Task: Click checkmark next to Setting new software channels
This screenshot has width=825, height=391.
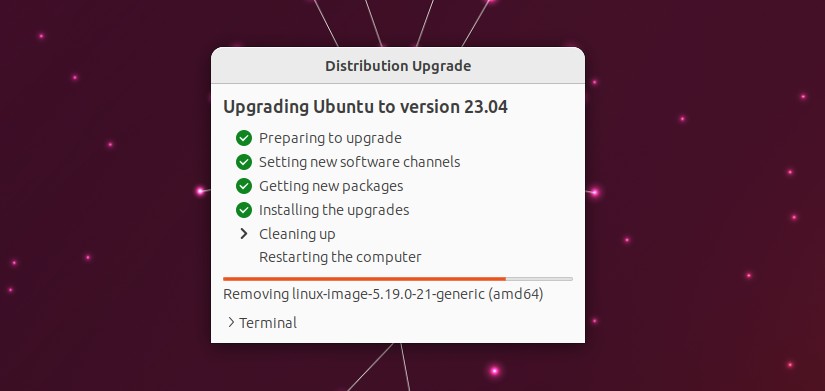Action: point(244,162)
